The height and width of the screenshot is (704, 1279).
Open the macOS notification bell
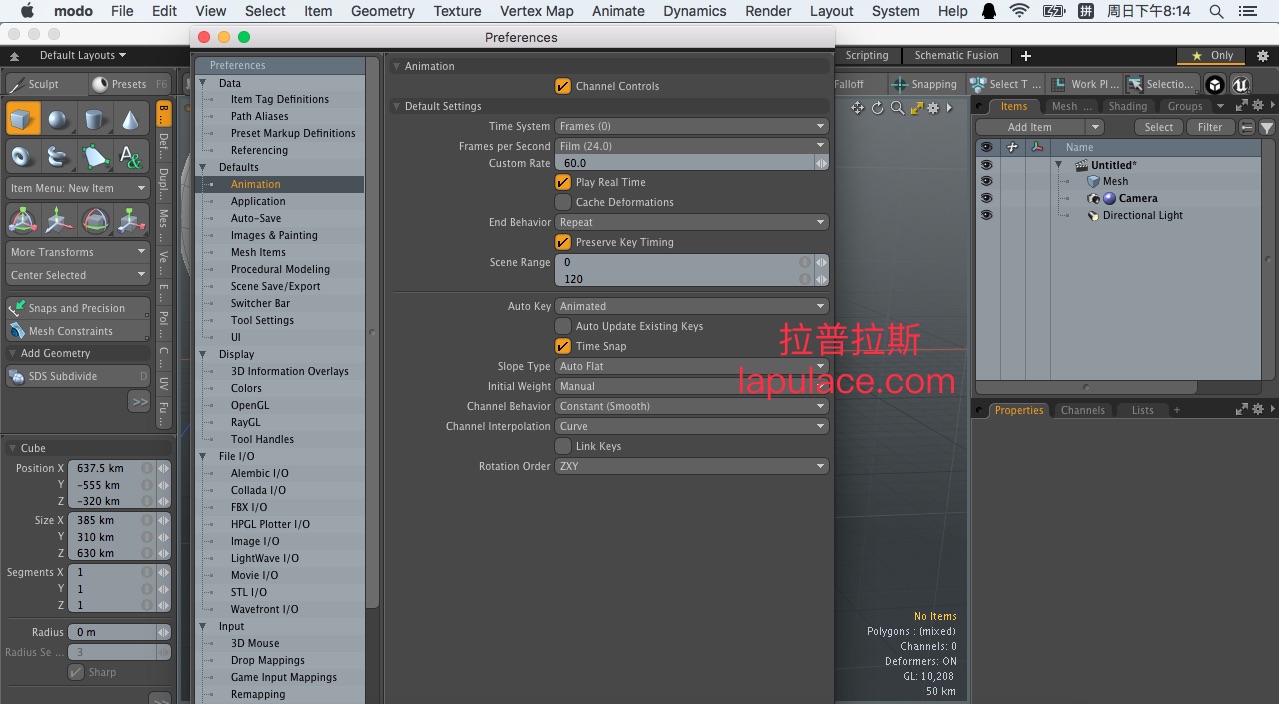click(x=989, y=11)
